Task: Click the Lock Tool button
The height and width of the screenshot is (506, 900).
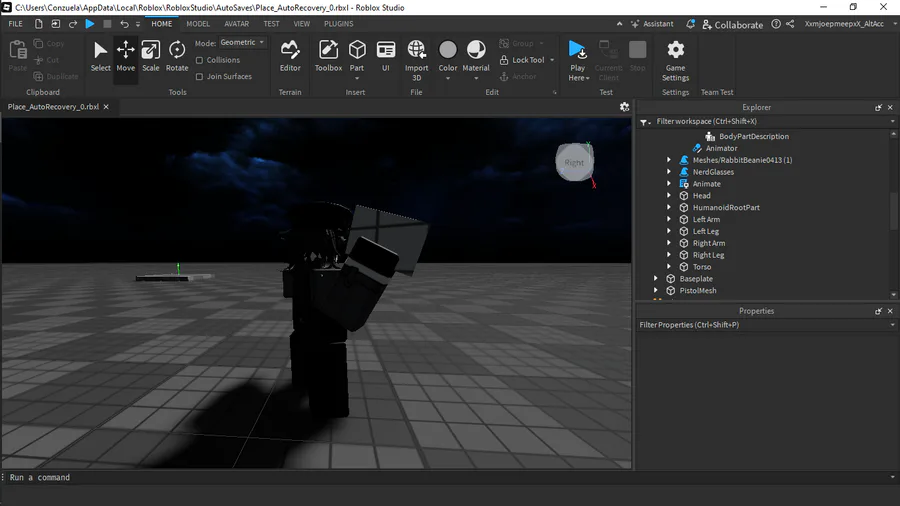Action: coord(522,60)
